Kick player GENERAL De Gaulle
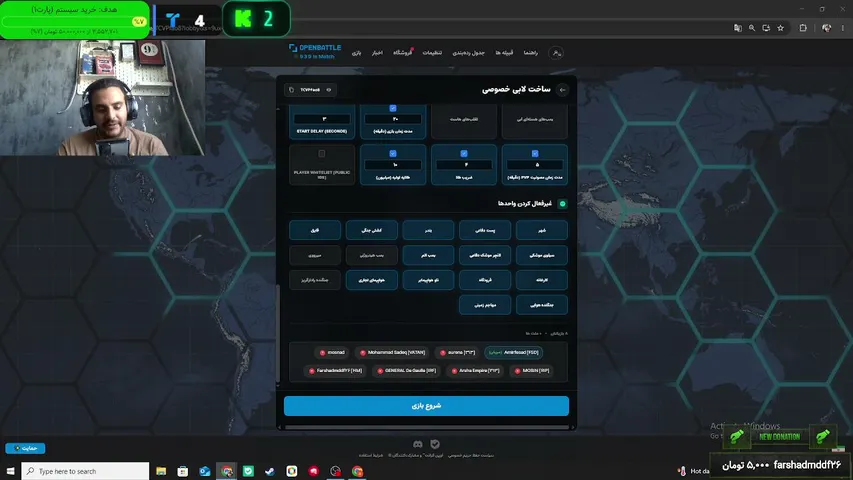 380,371
